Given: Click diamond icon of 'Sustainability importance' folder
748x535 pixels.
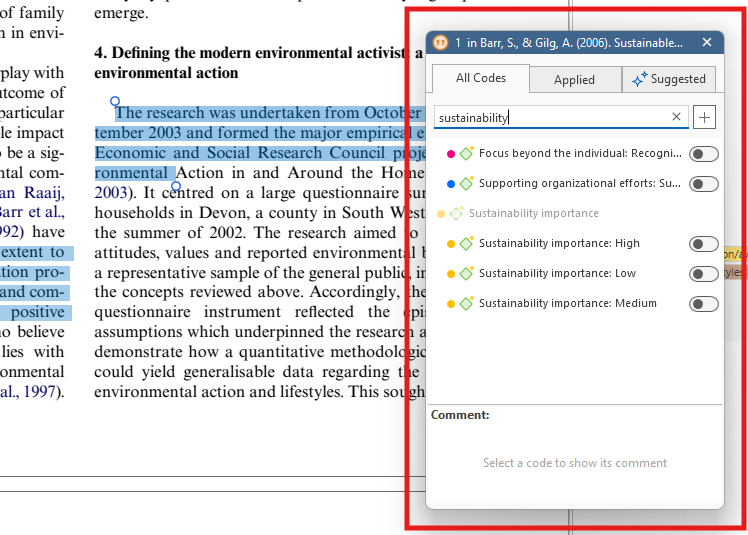Looking at the screenshot, I should point(457,213).
